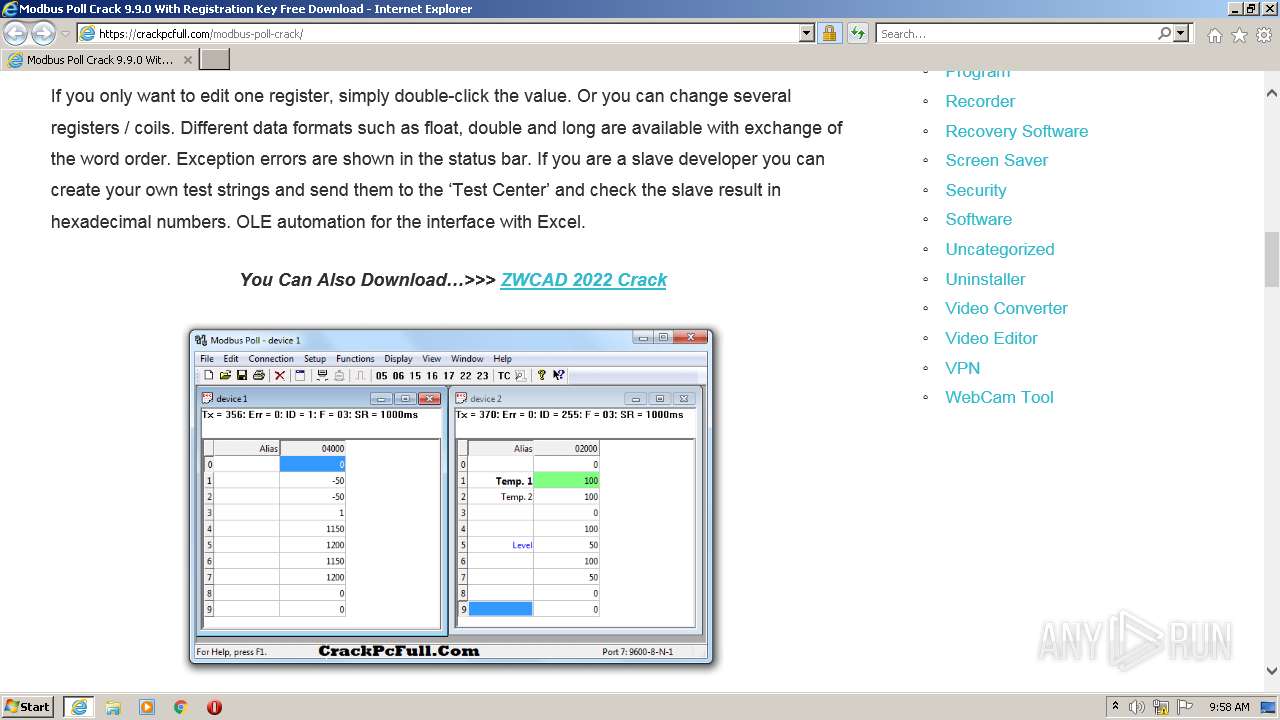Open Favorites with the star icon

coord(1239,35)
